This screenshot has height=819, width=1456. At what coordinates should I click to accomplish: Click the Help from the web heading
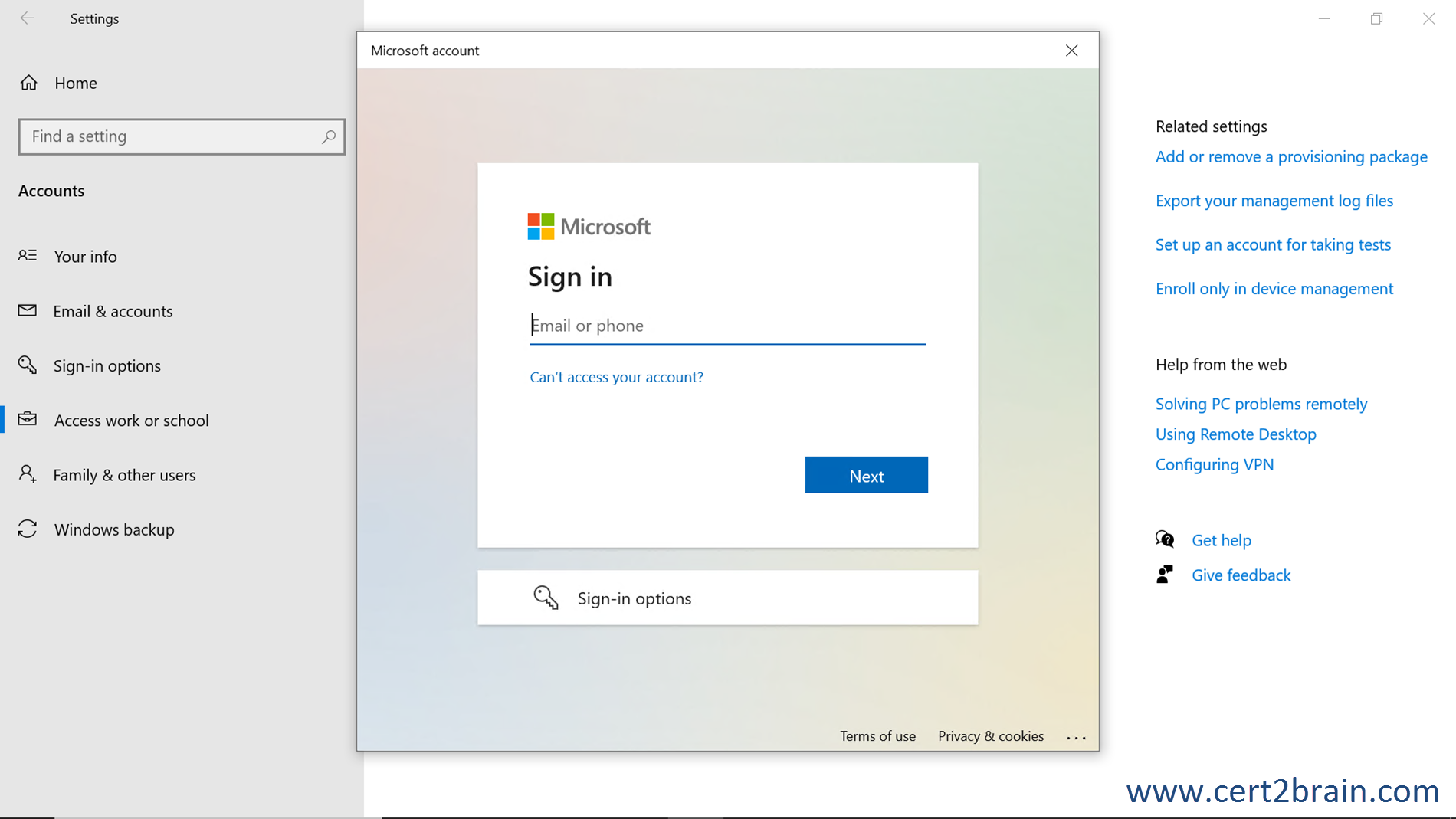pyautogui.click(x=1221, y=365)
